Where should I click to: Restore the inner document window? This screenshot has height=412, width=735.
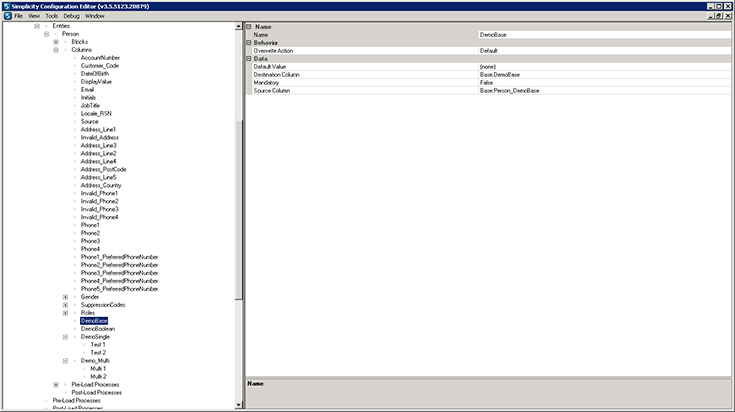pos(719,16)
